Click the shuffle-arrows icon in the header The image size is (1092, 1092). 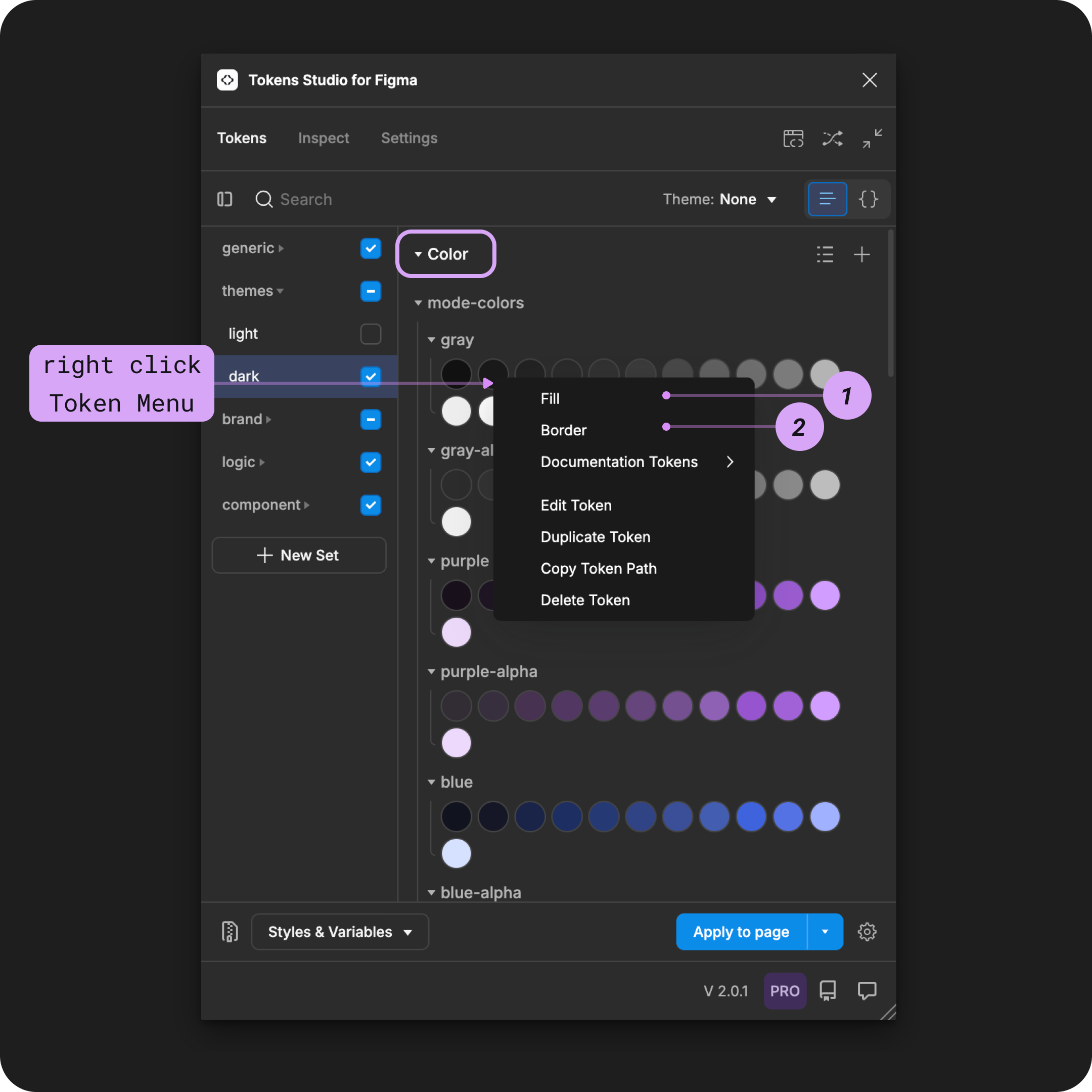(833, 139)
